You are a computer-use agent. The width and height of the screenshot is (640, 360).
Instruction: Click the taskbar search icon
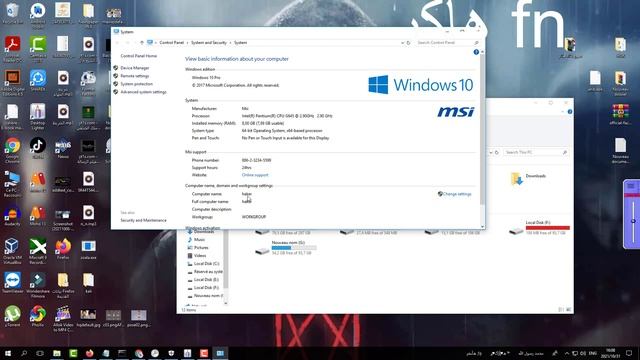(x=24, y=353)
